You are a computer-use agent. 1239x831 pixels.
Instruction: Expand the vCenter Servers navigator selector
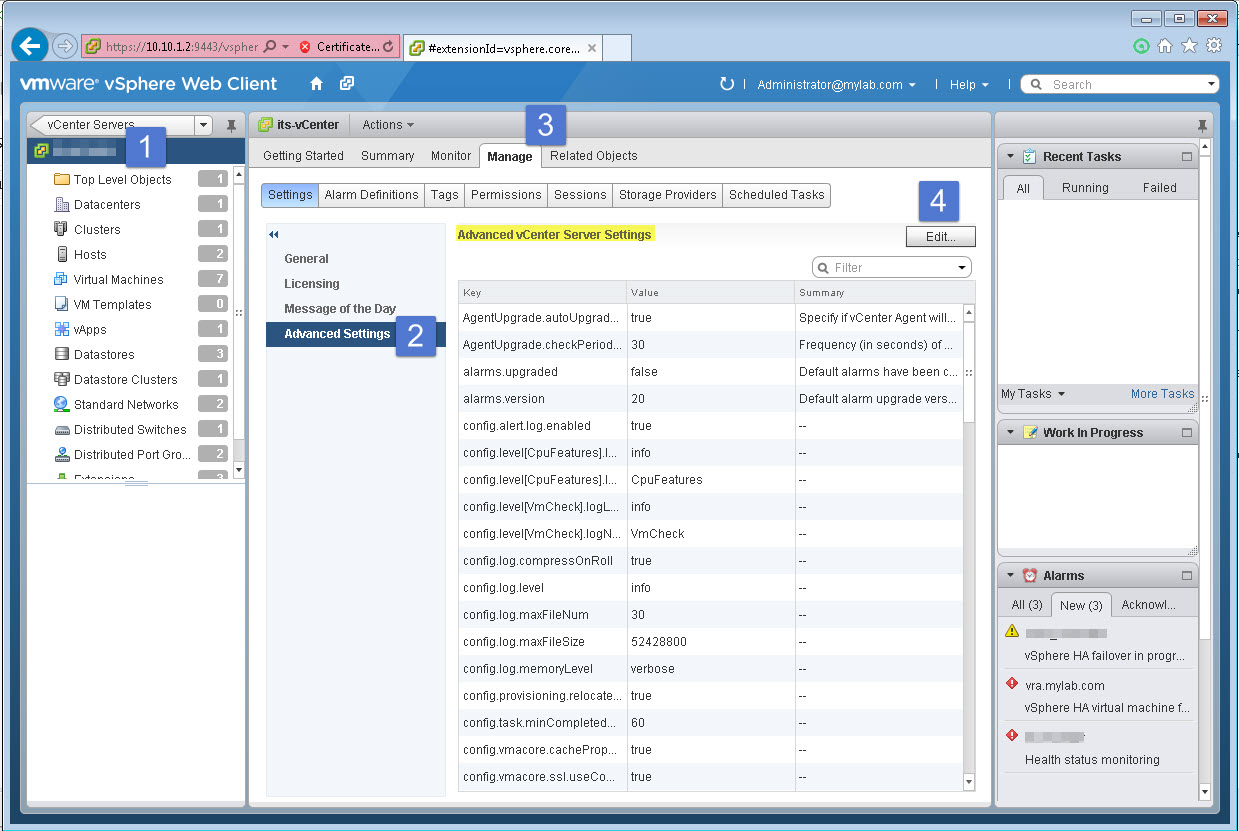click(203, 125)
